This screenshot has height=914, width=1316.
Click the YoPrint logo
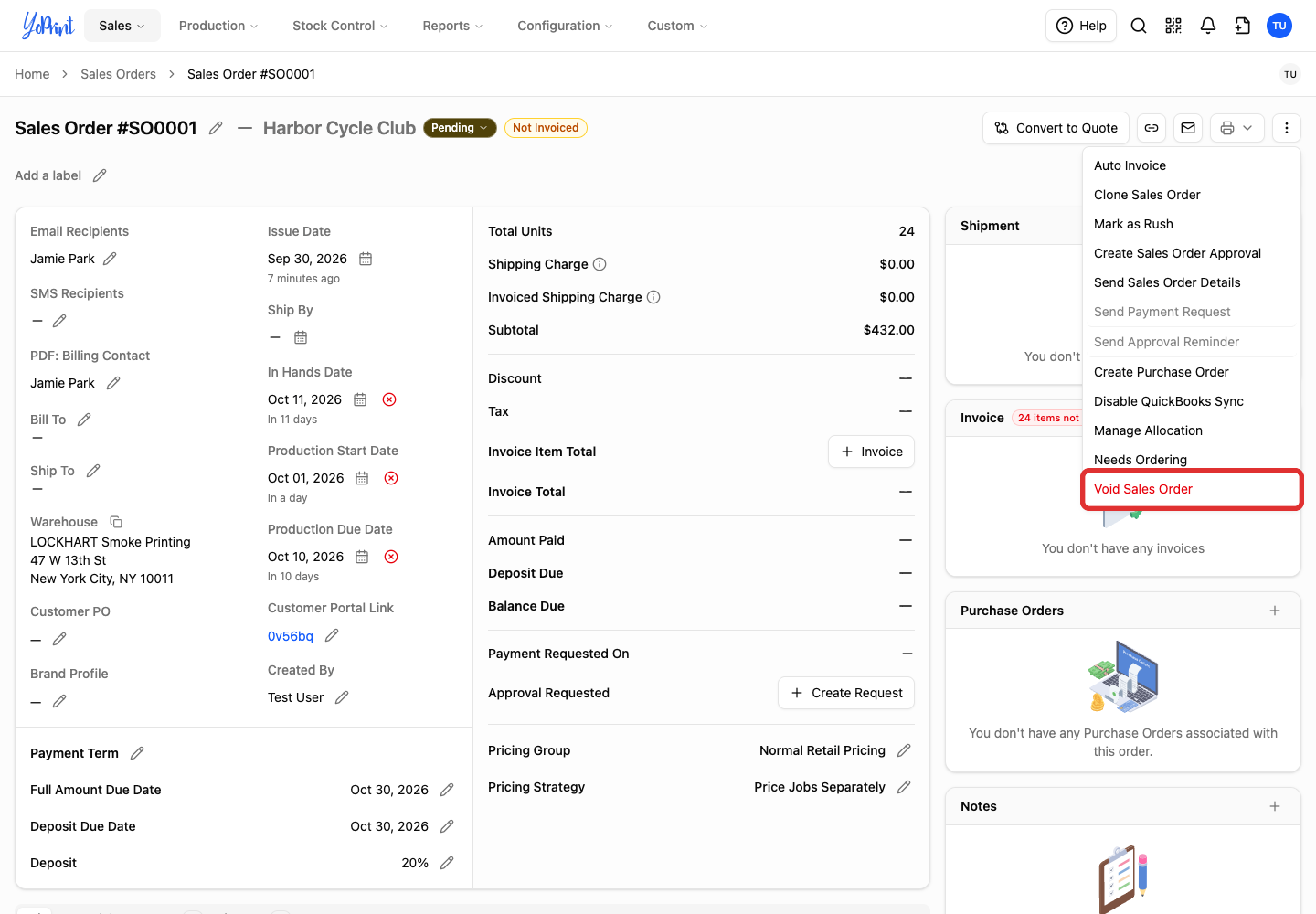tap(48, 26)
